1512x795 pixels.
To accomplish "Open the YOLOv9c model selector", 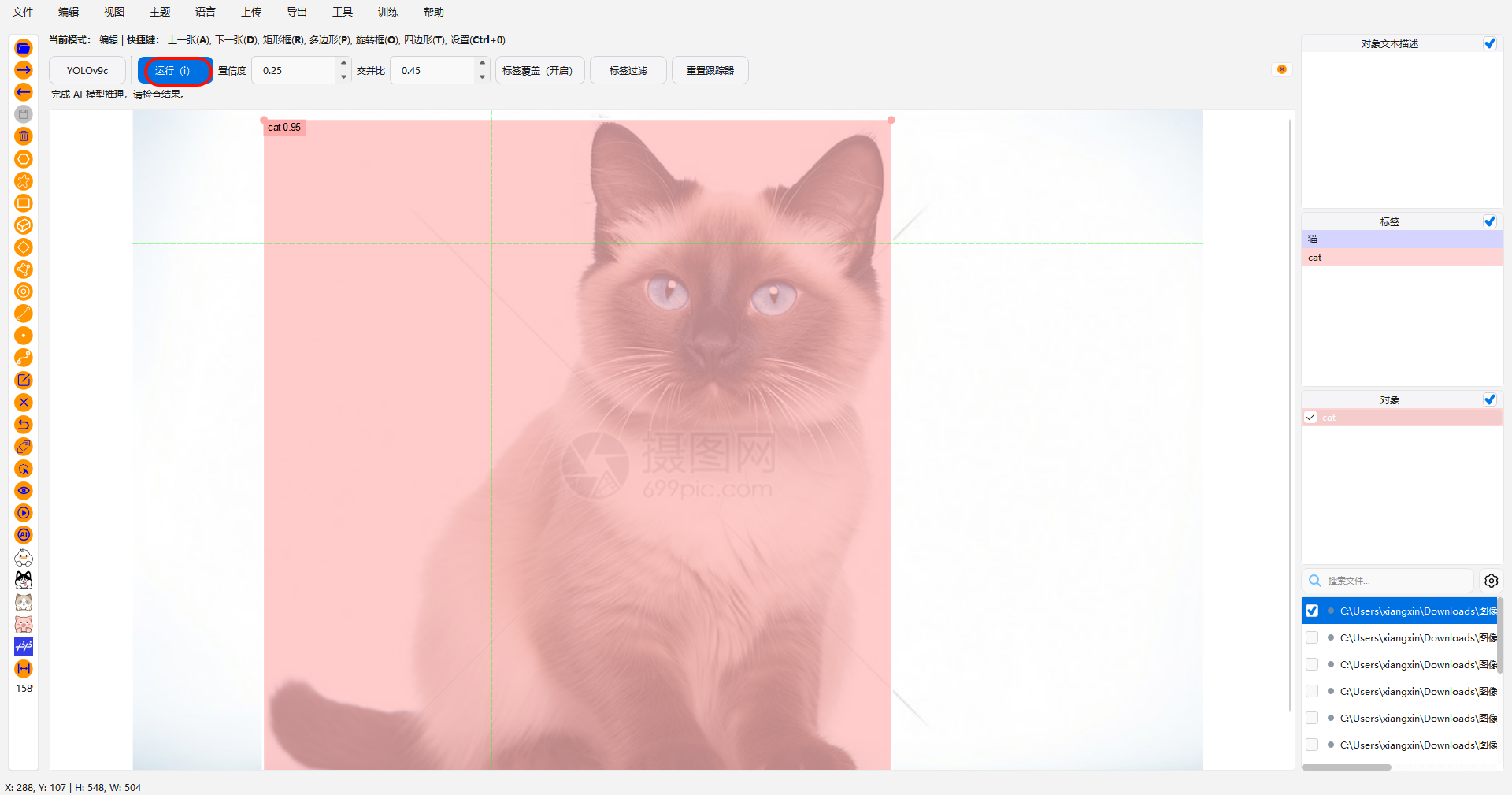I will click(x=87, y=70).
